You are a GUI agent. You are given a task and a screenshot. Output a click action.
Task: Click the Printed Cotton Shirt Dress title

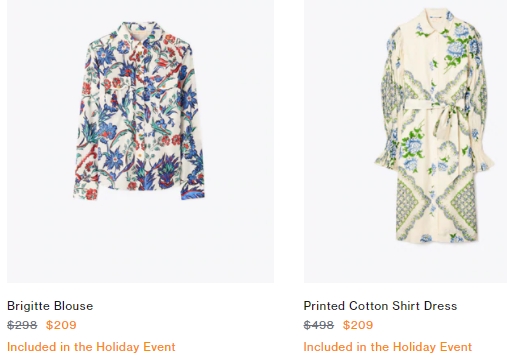click(380, 306)
